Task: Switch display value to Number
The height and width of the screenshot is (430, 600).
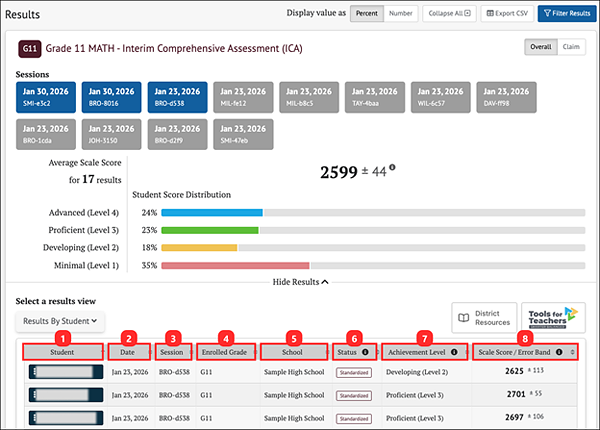Action: (401, 13)
